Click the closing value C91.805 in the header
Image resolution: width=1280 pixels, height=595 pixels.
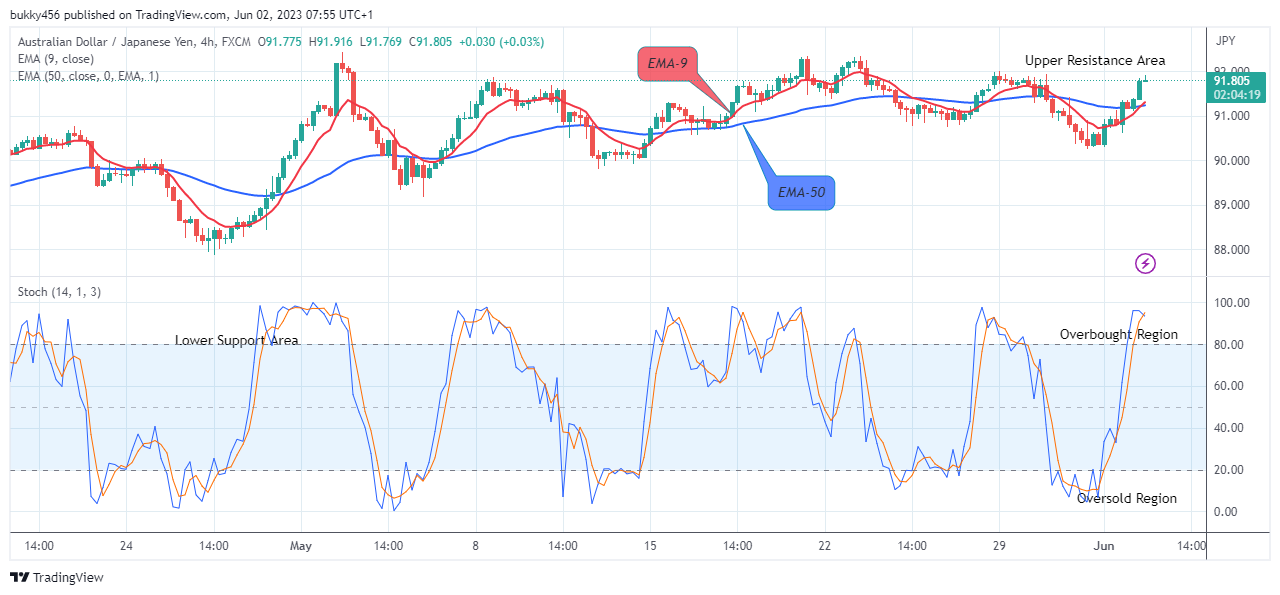tap(429, 42)
